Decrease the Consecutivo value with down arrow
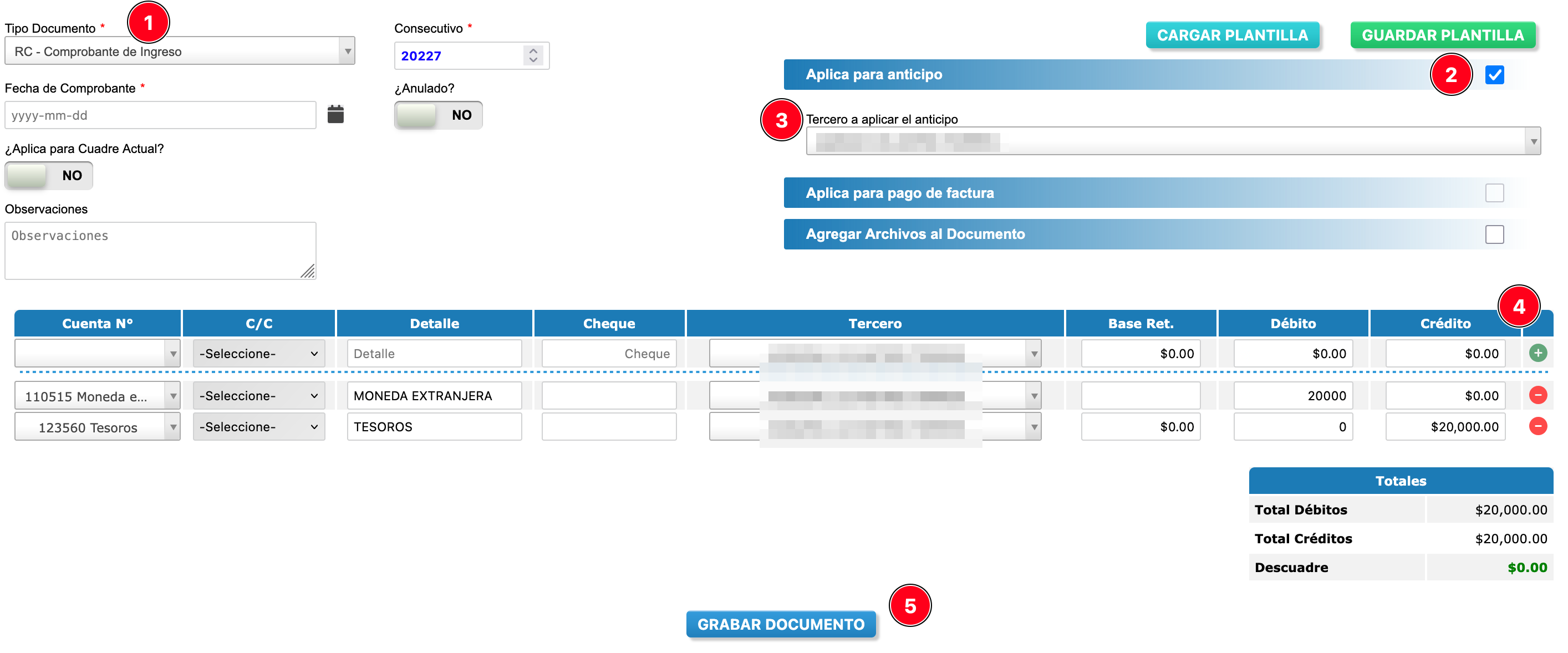This screenshot has height=653, width=1568. tap(533, 60)
